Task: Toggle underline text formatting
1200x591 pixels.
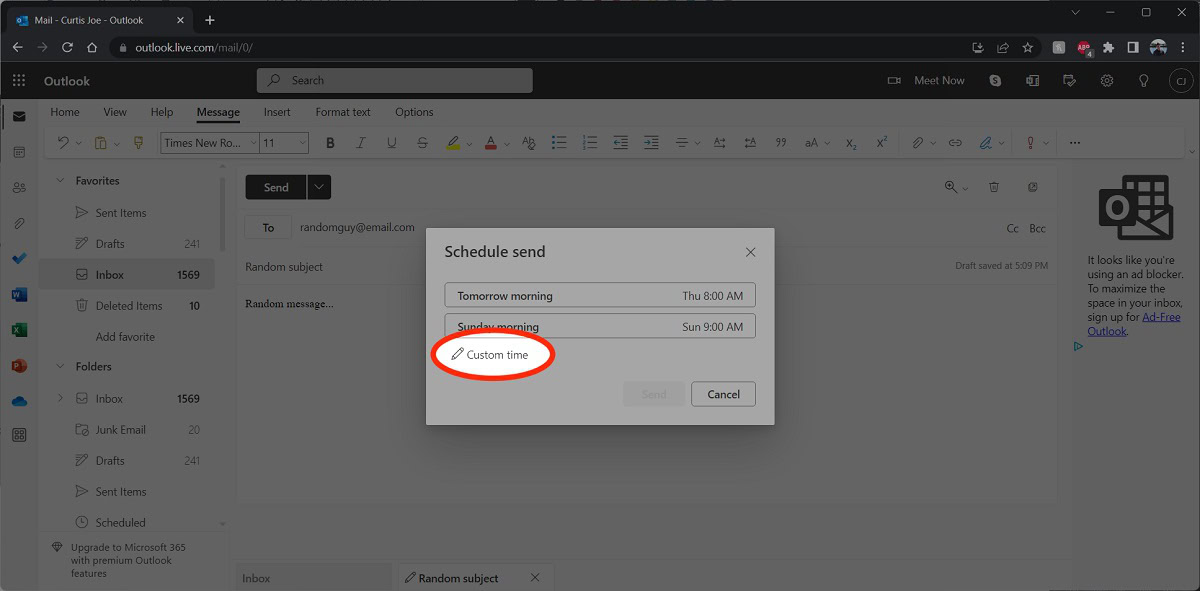Action: tap(391, 143)
